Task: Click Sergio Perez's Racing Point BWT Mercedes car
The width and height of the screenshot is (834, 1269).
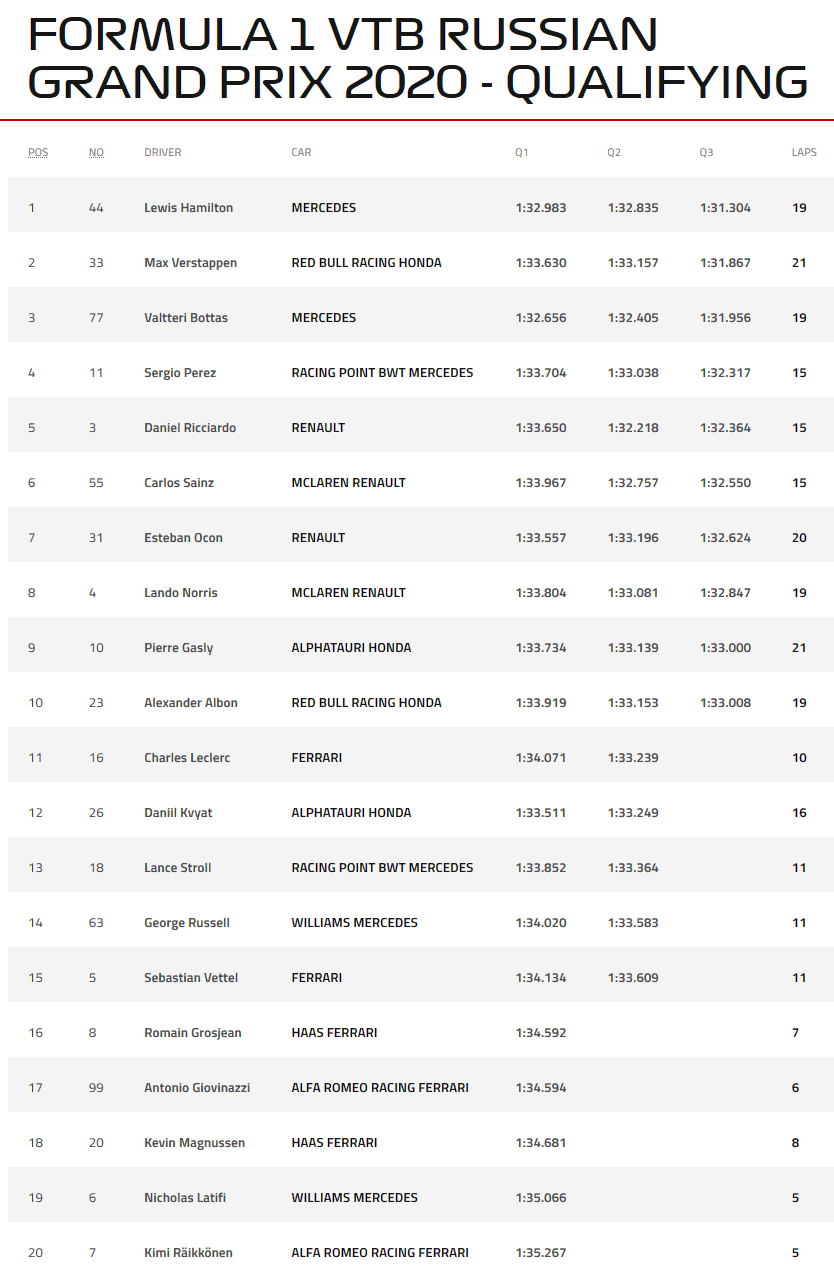Action: coord(382,373)
